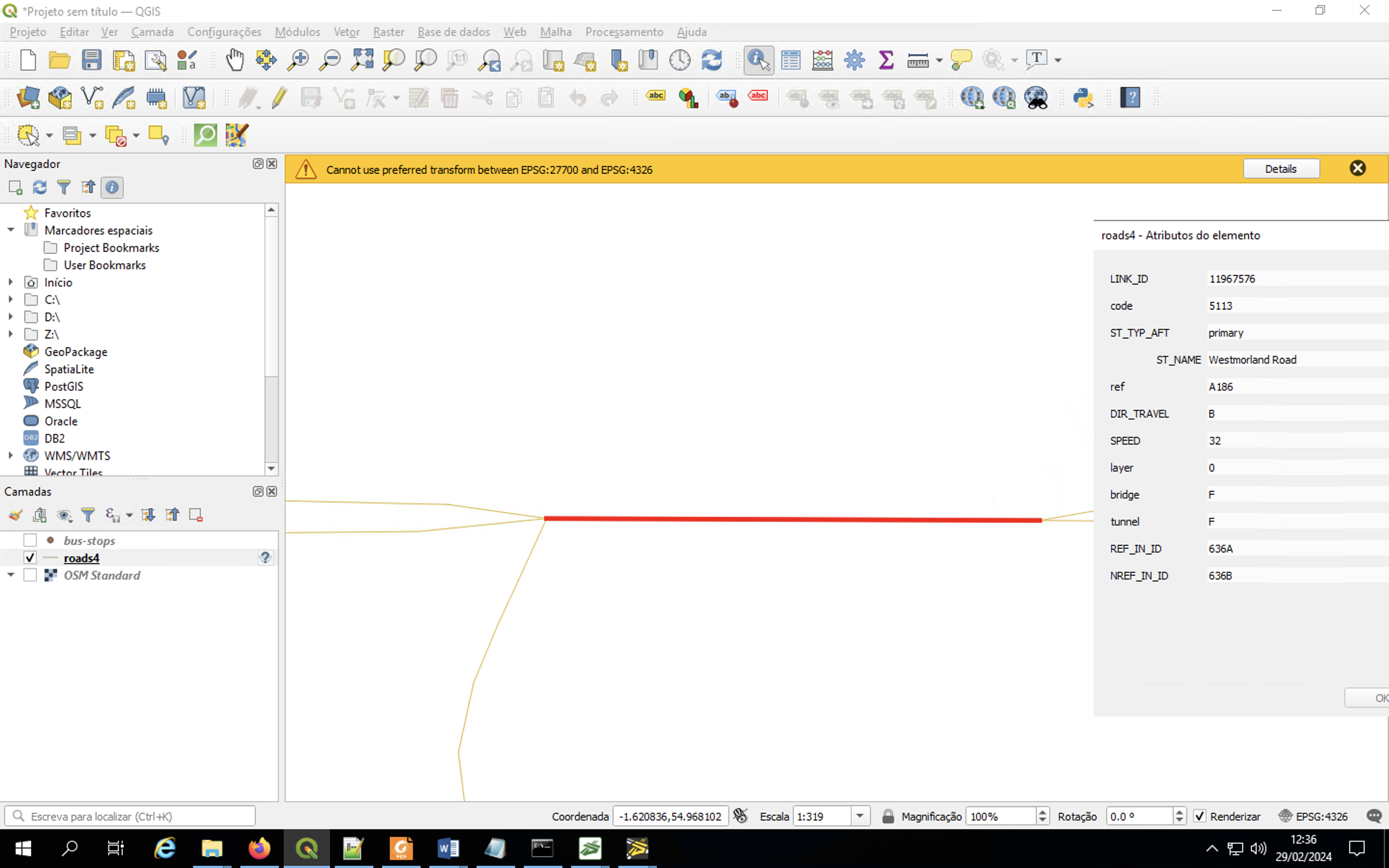Toggle bus-stops layer visibility checkbox
The width and height of the screenshot is (1389, 868).
30,540
